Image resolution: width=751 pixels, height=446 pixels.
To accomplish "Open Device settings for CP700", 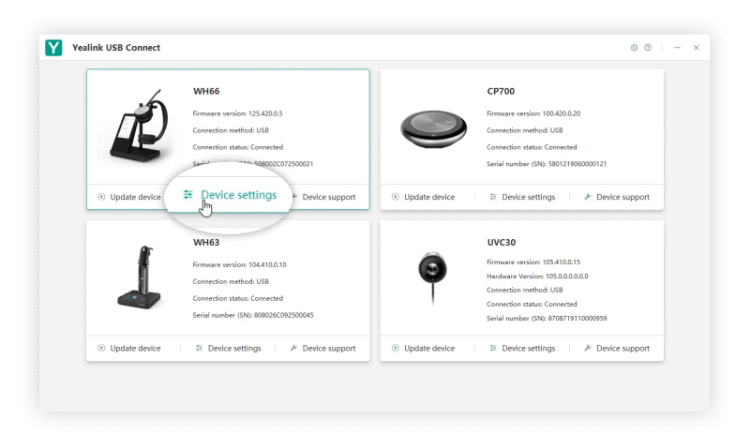I will [522, 197].
